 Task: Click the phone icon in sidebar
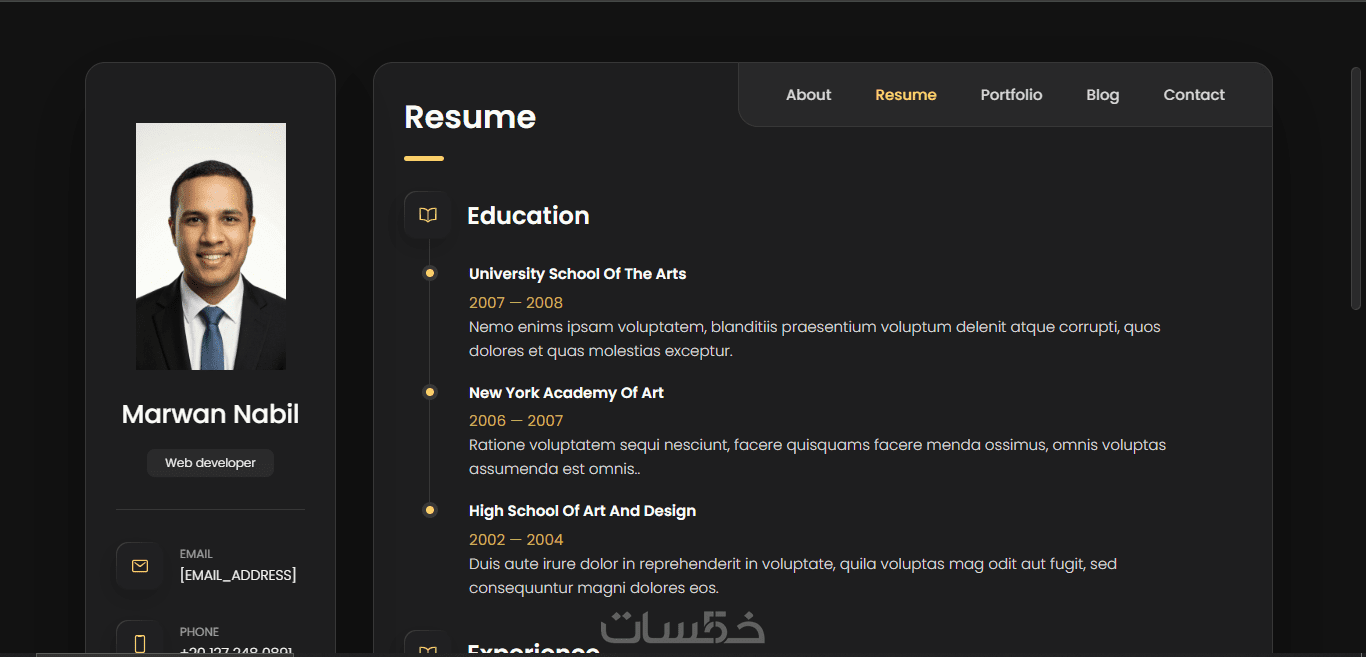140,643
